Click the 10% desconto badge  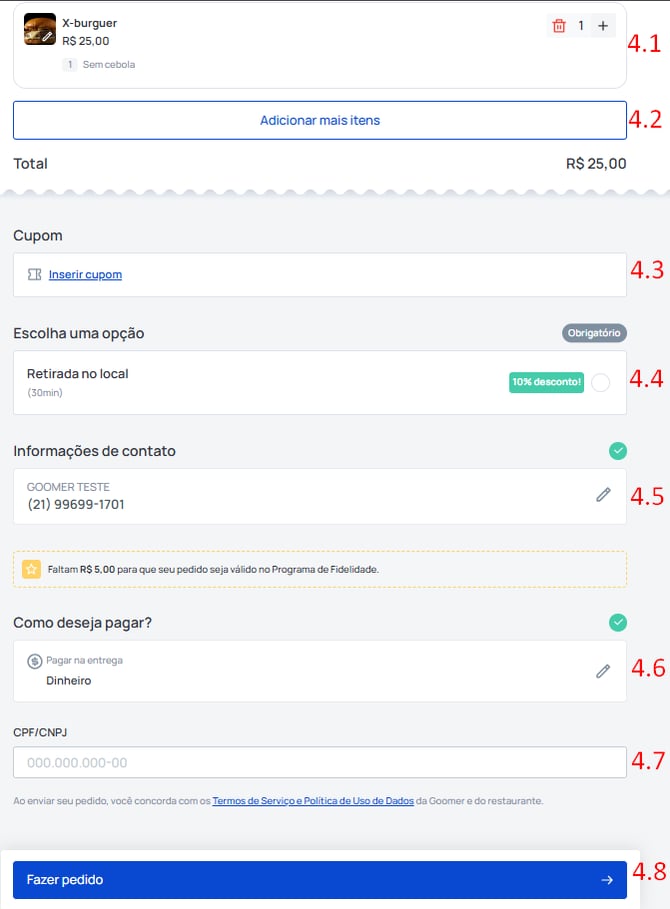click(x=546, y=382)
